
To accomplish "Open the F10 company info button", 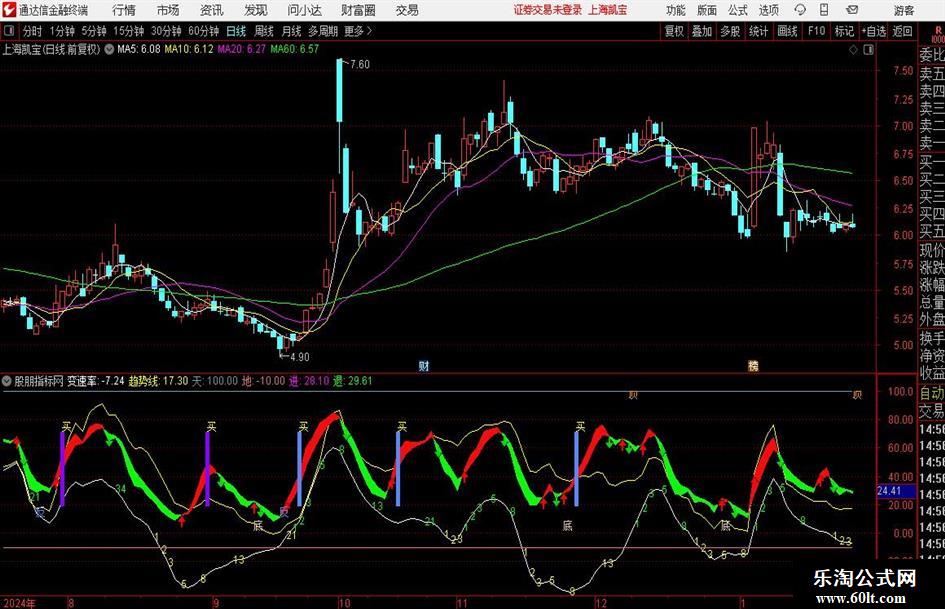I will tap(817, 31).
